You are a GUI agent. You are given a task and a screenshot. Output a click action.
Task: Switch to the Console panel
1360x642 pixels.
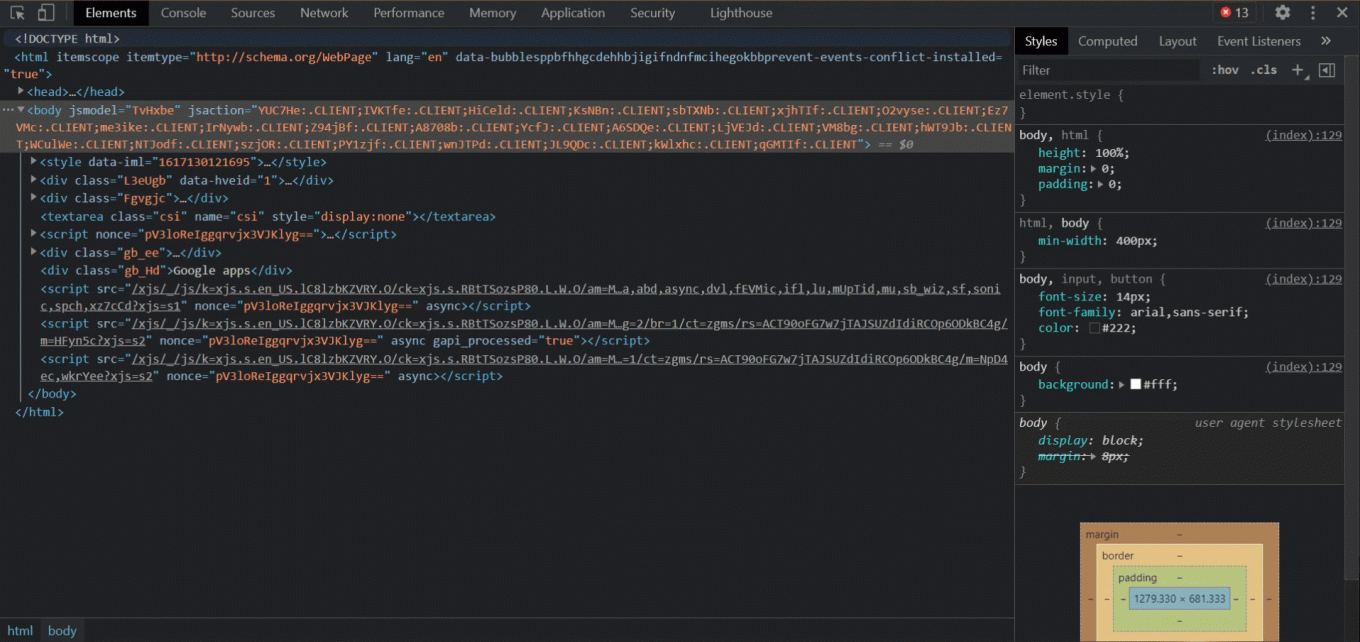(x=183, y=12)
